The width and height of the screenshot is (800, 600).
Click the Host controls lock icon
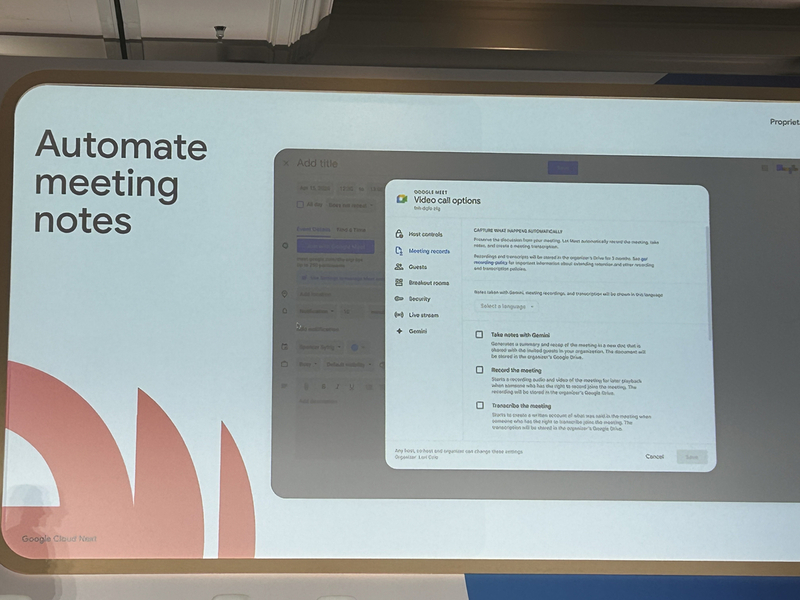pos(399,234)
